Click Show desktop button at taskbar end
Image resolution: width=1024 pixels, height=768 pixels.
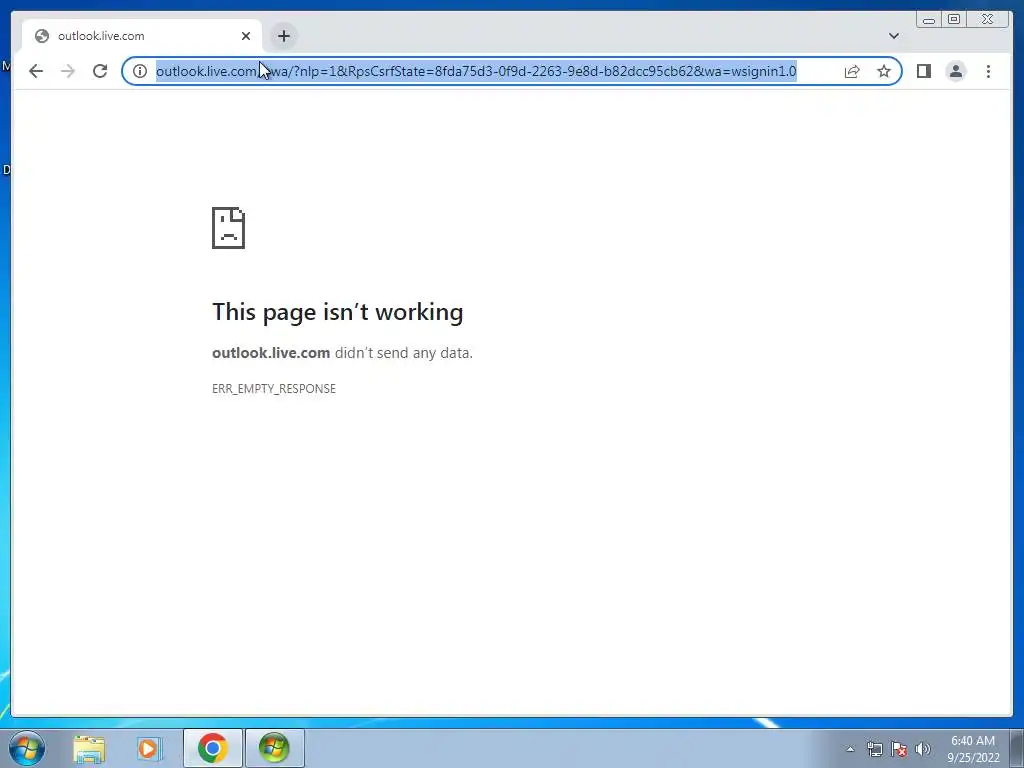(x=1017, y=748)
